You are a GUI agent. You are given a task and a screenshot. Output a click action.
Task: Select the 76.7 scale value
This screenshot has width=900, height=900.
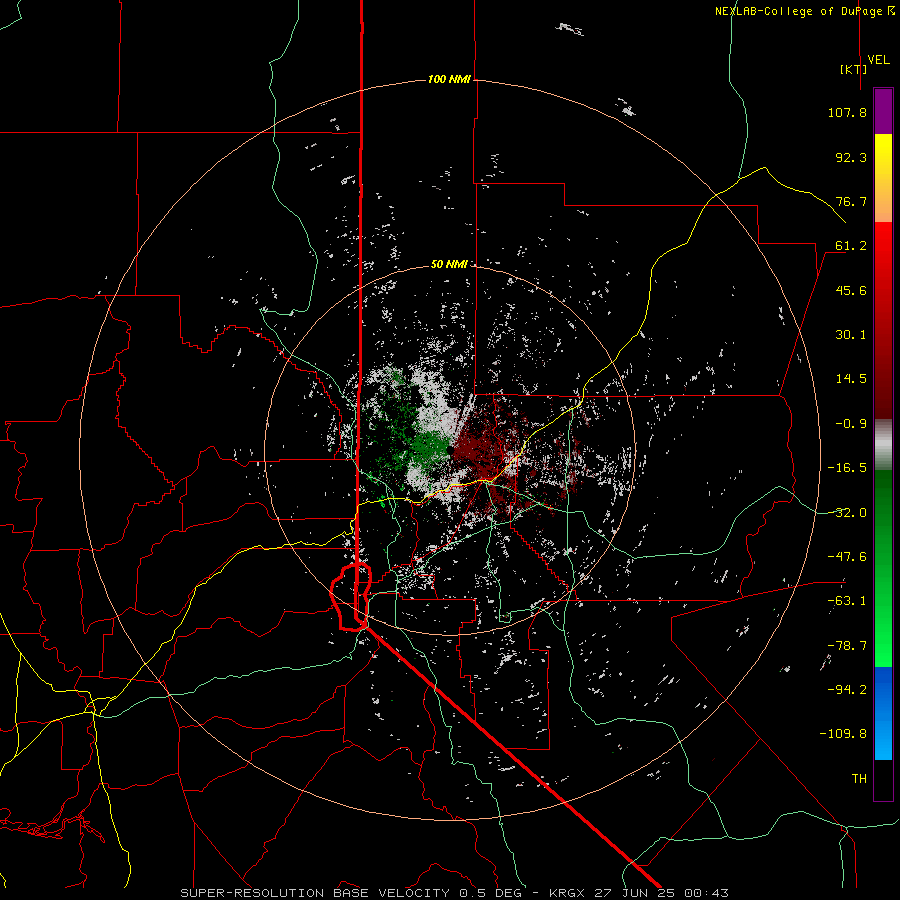click(x=851, y=201)
